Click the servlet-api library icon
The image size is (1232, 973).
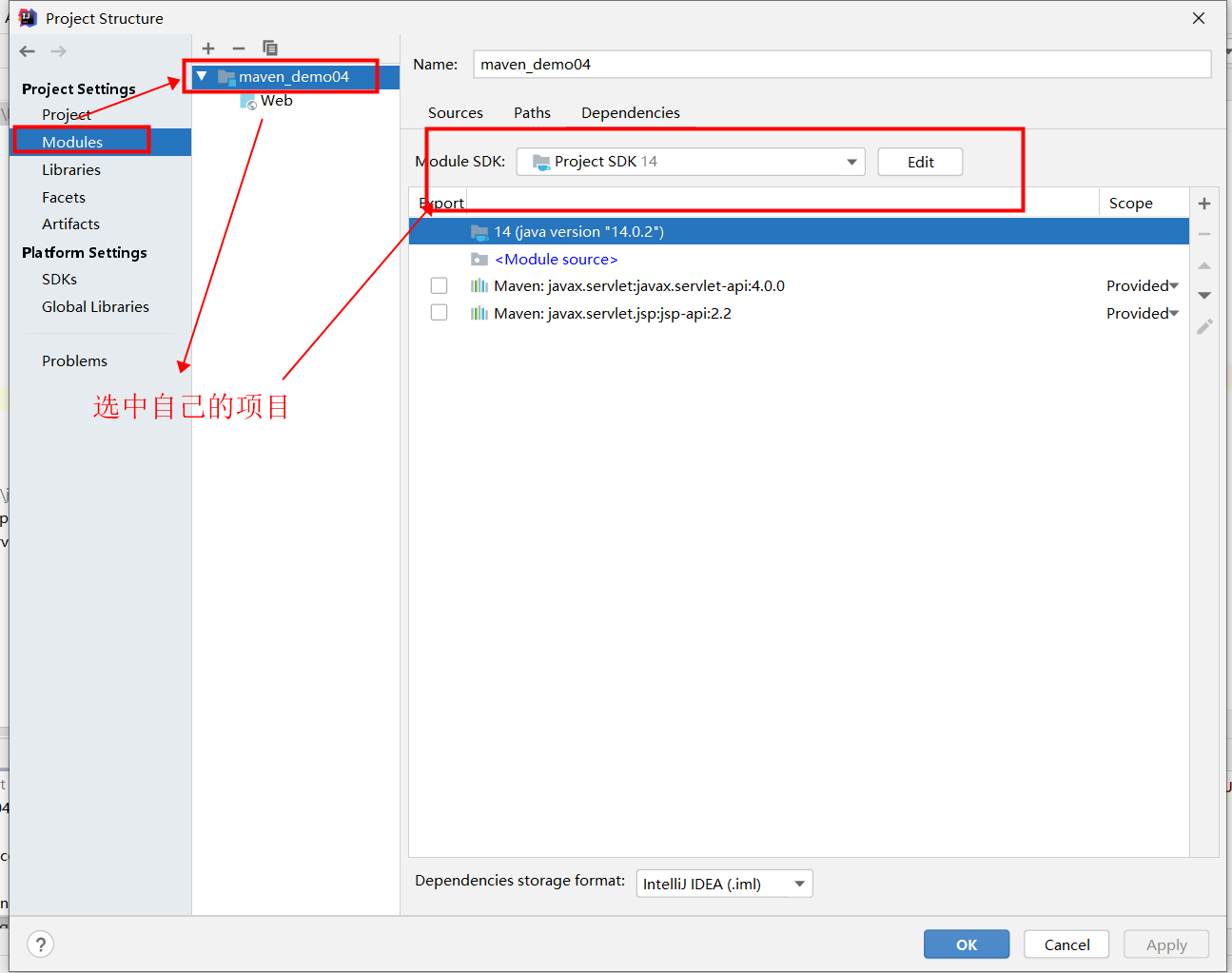479,286
